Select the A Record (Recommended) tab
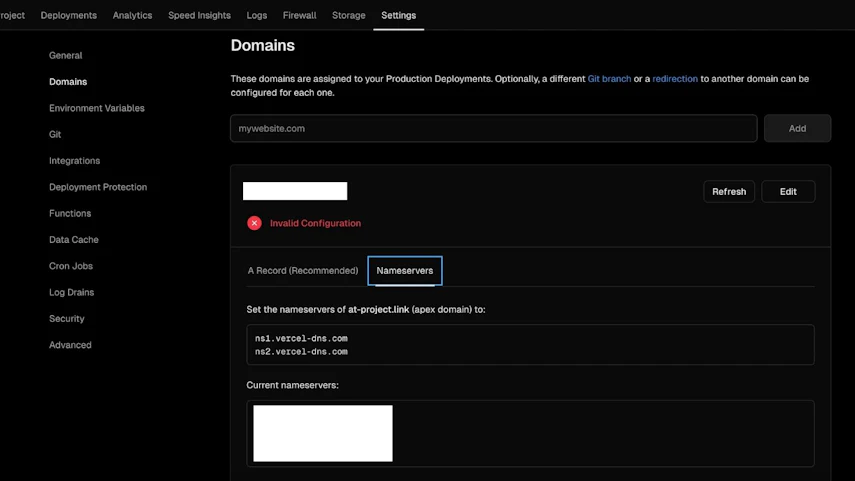 [303, 270]
